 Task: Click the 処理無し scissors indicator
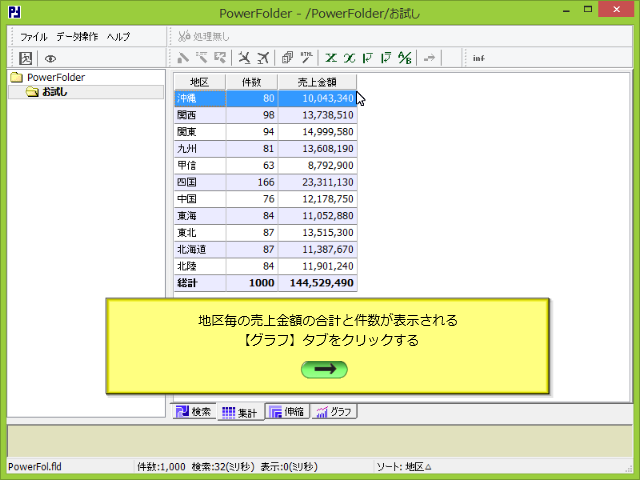203,36
